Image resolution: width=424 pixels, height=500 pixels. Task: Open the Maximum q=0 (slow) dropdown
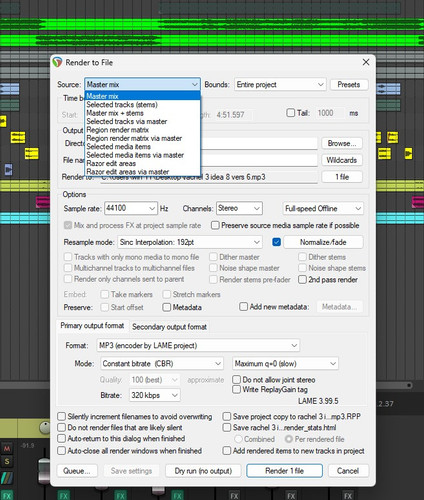pos(285,363)
